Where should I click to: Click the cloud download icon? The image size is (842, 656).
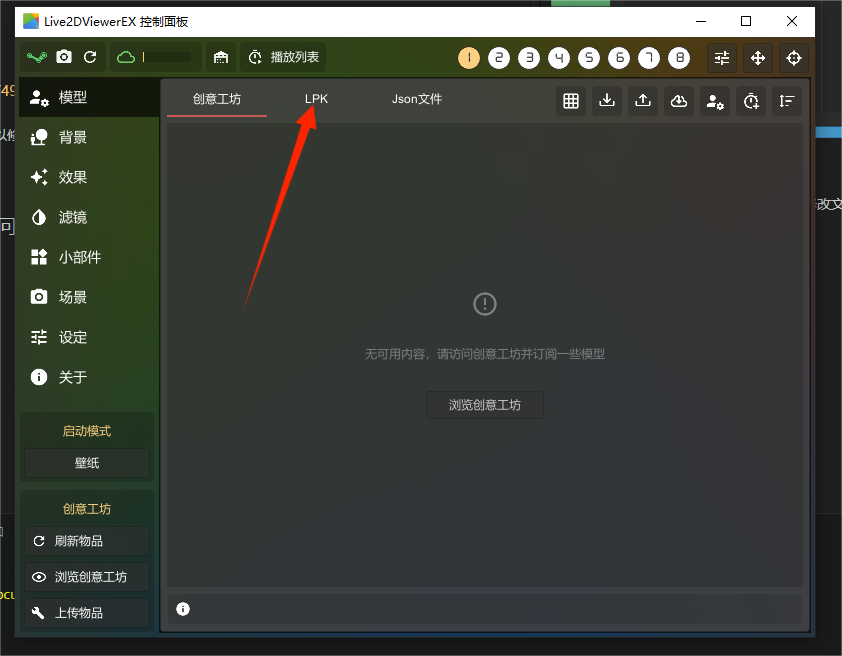coord(679,101)
